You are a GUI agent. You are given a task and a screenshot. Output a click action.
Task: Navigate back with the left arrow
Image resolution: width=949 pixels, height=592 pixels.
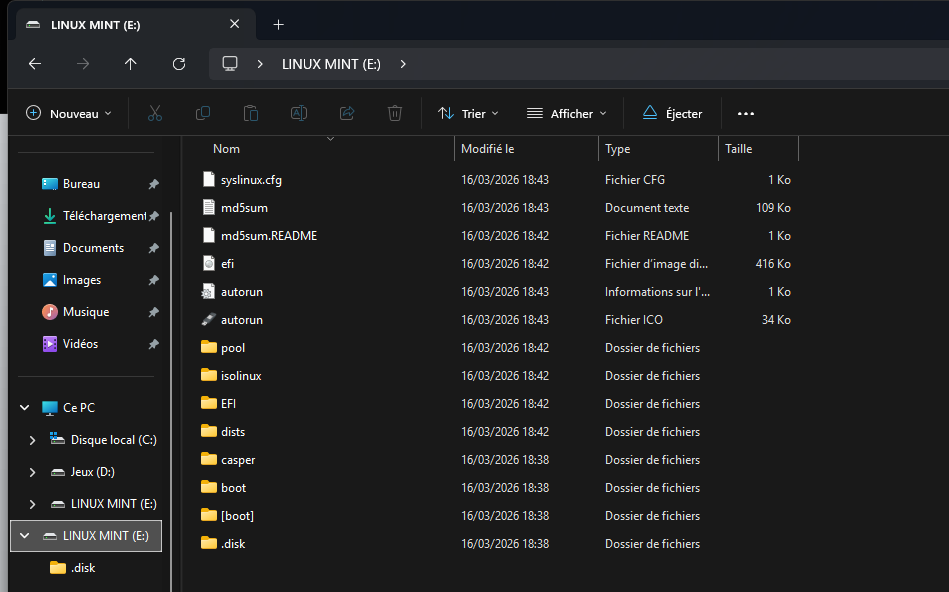pos(35,64)
